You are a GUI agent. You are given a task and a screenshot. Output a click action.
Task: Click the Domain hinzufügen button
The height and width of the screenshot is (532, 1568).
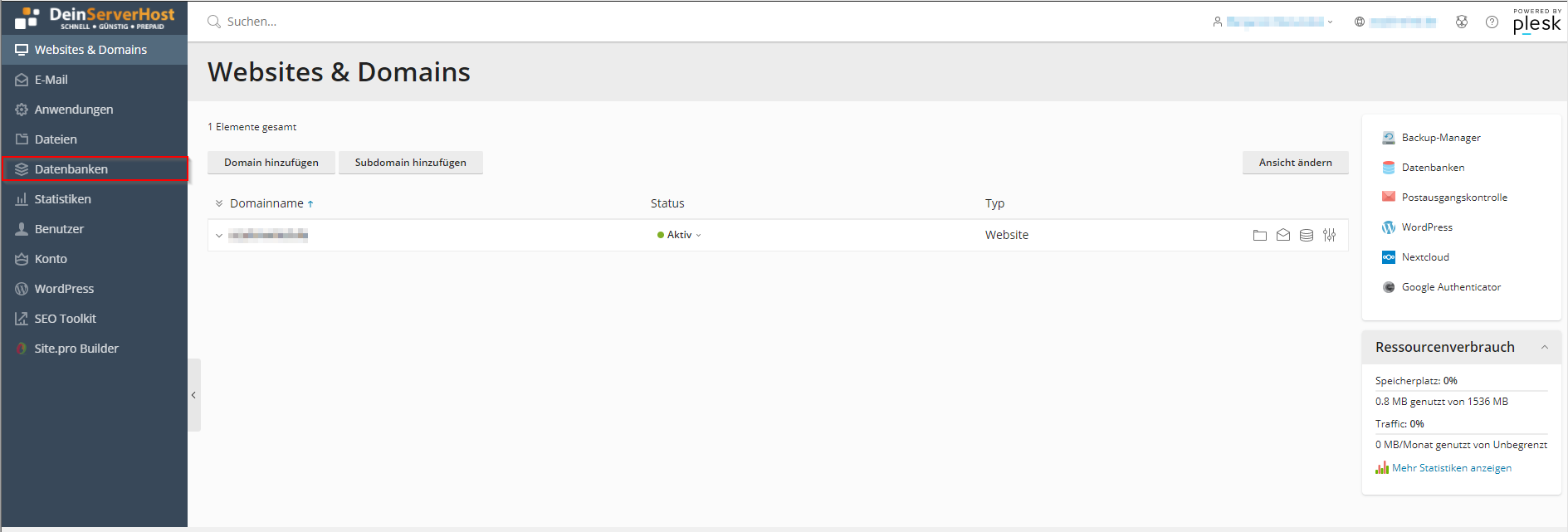271,163
